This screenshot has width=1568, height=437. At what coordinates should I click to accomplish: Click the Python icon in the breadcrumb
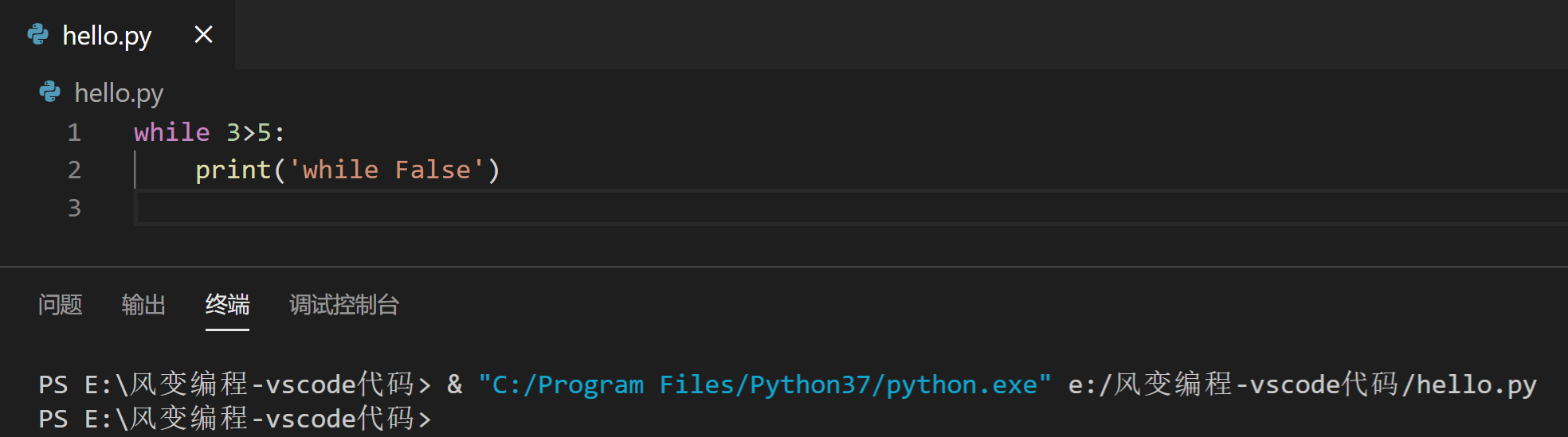[x=50, y=92]
